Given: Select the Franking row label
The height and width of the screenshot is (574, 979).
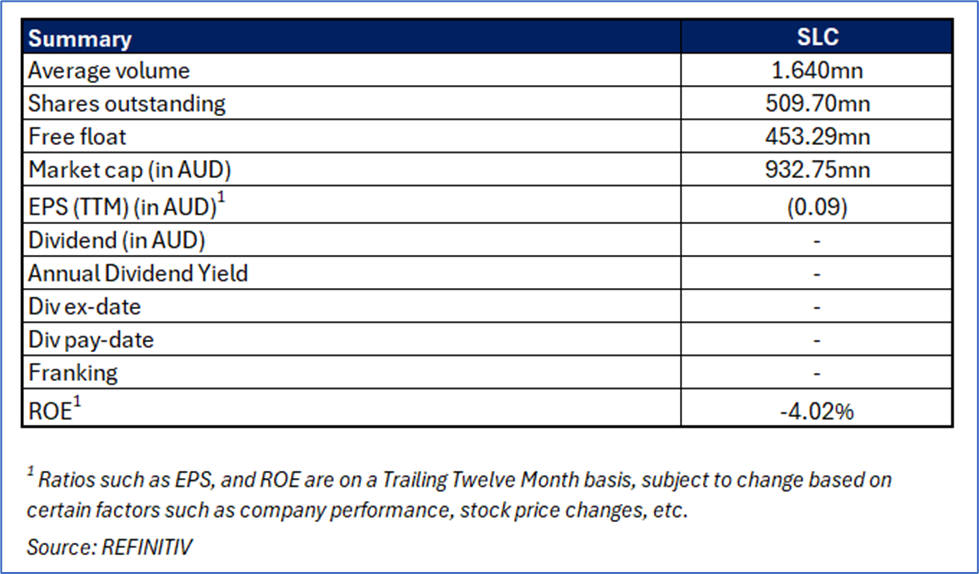Looking at the screenshot, I should (73, 373).
